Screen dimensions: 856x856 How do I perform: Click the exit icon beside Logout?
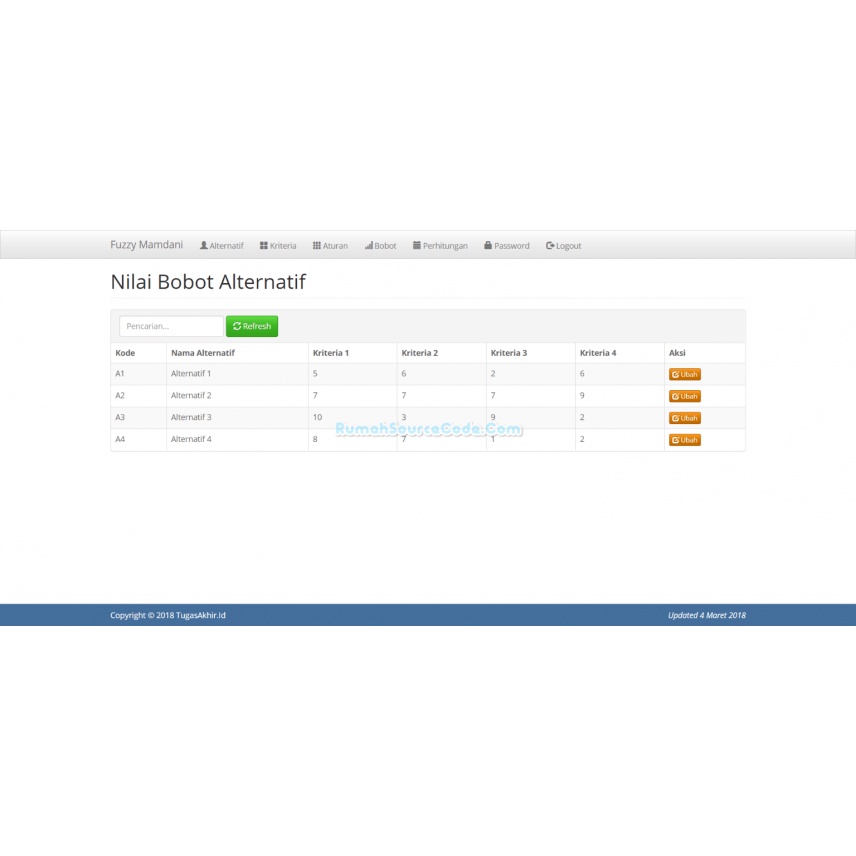[x=550, y=245]
